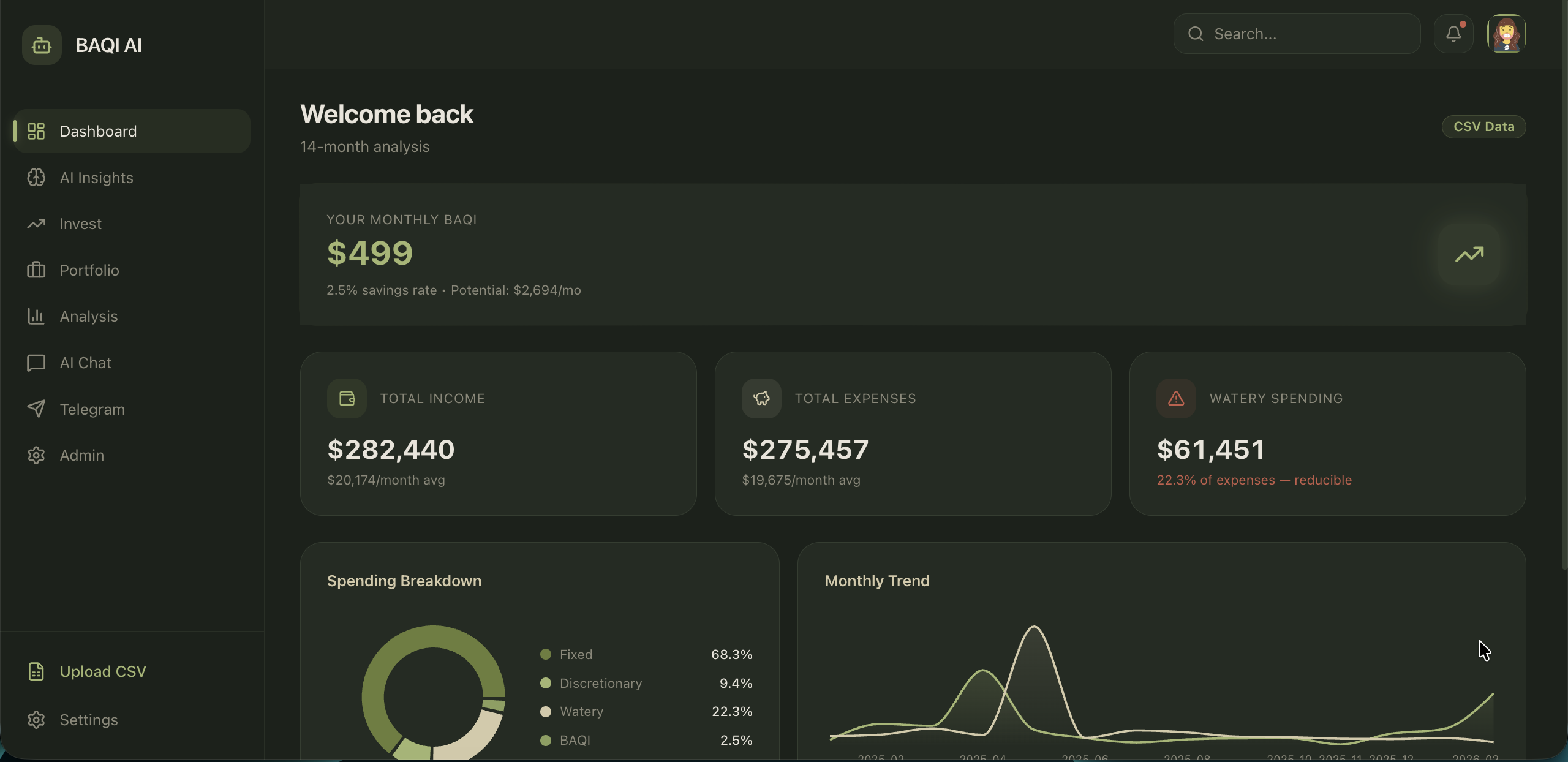The height and width of the screenshot is (762, 1568).
Task: Click the Admin gear icon
Action: pyautogui.click(x=36, y=455)
